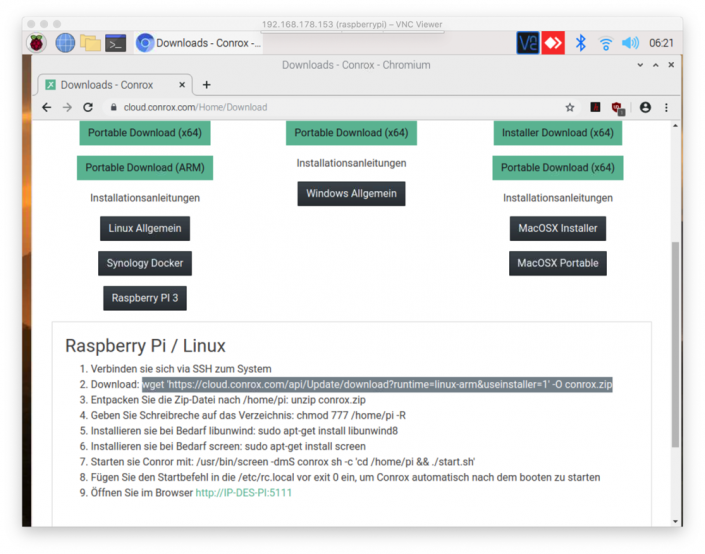The height and width of the screenshot is (554, 705).
Task: Open the Wi-Fi network tray icon
Action: 605,43
